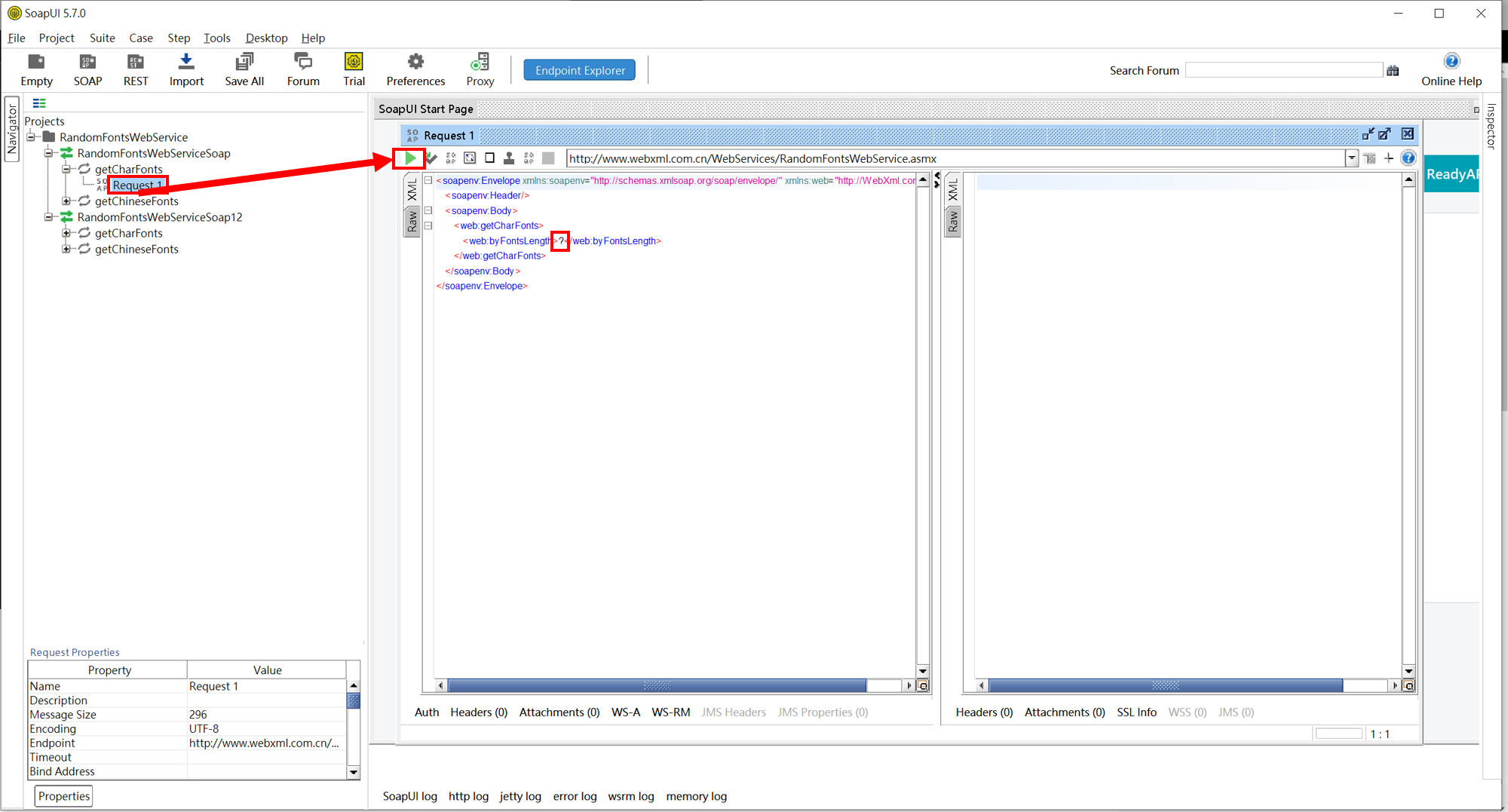Click the Properties button at bottom left

[64, 796]
